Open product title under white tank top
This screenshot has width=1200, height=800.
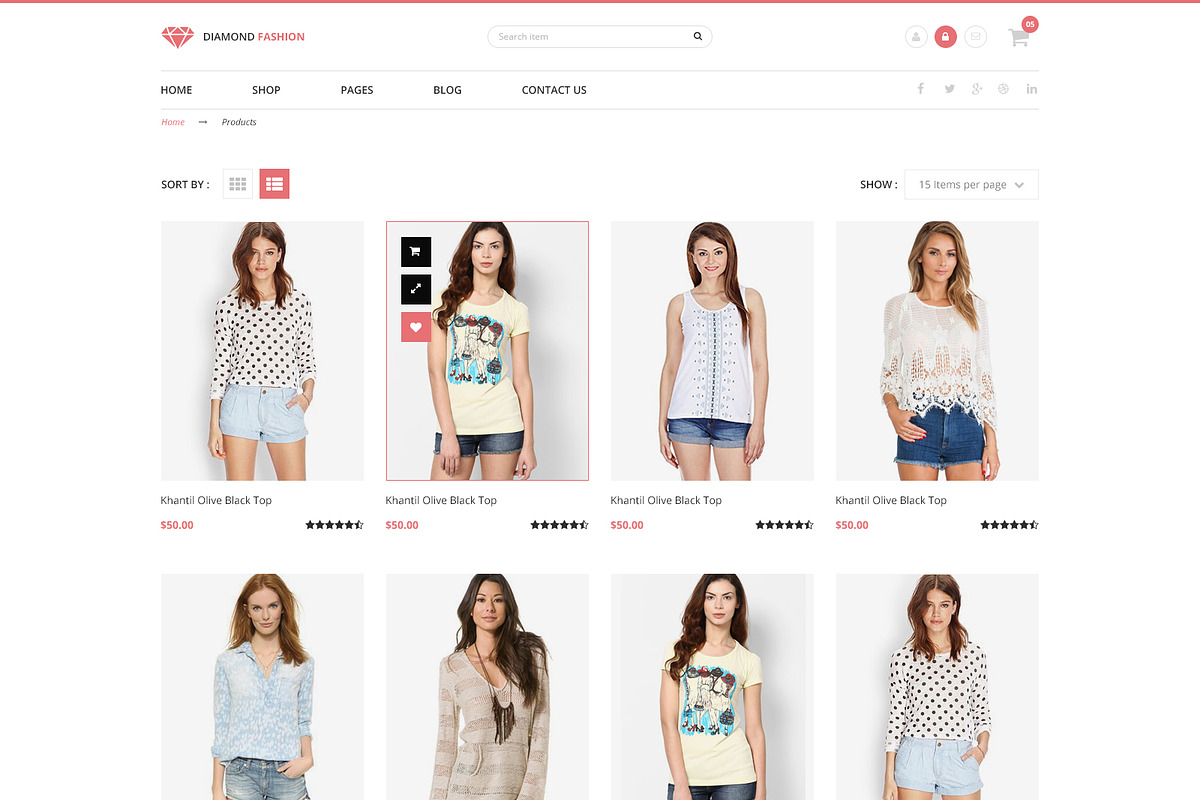666,500
